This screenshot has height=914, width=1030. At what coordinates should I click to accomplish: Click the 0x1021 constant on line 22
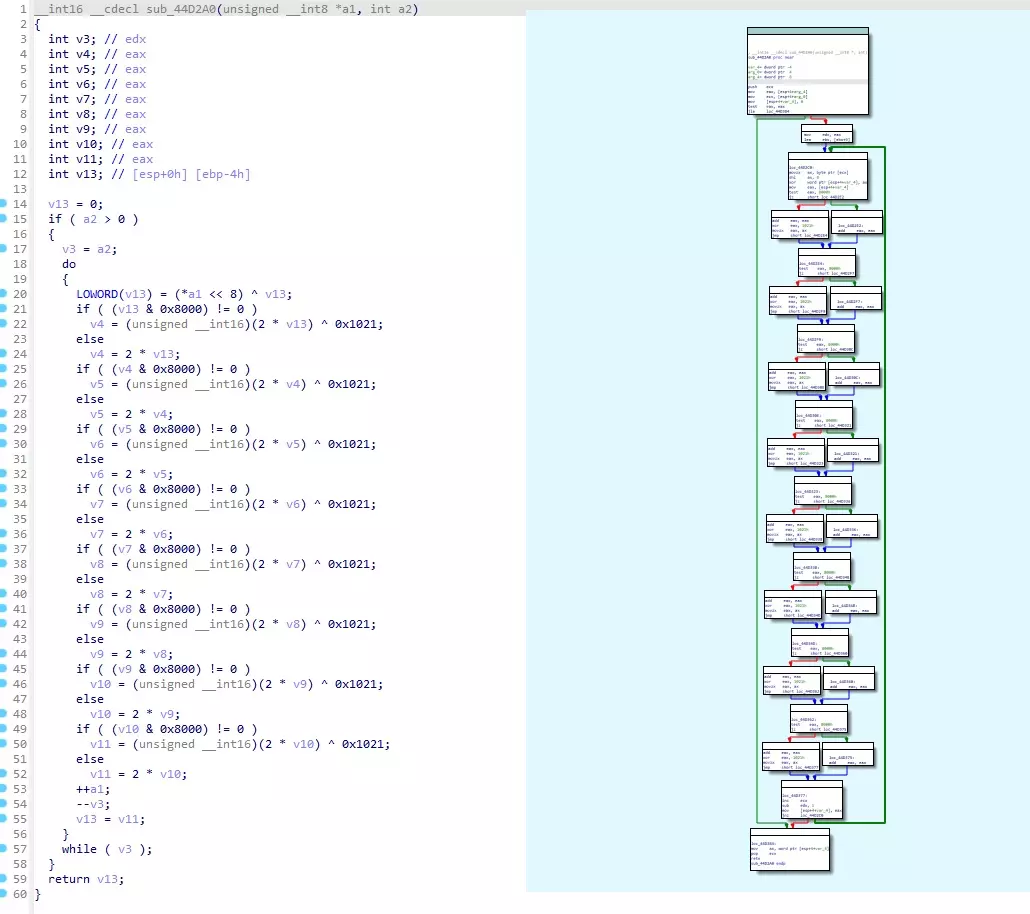(361, 324)
